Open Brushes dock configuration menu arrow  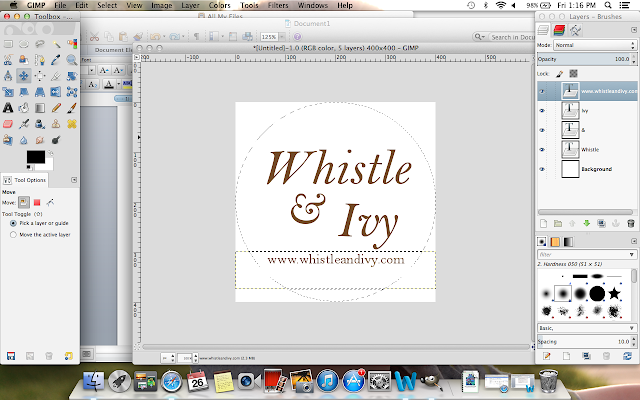pyautogui.click(x=634, y=241)
